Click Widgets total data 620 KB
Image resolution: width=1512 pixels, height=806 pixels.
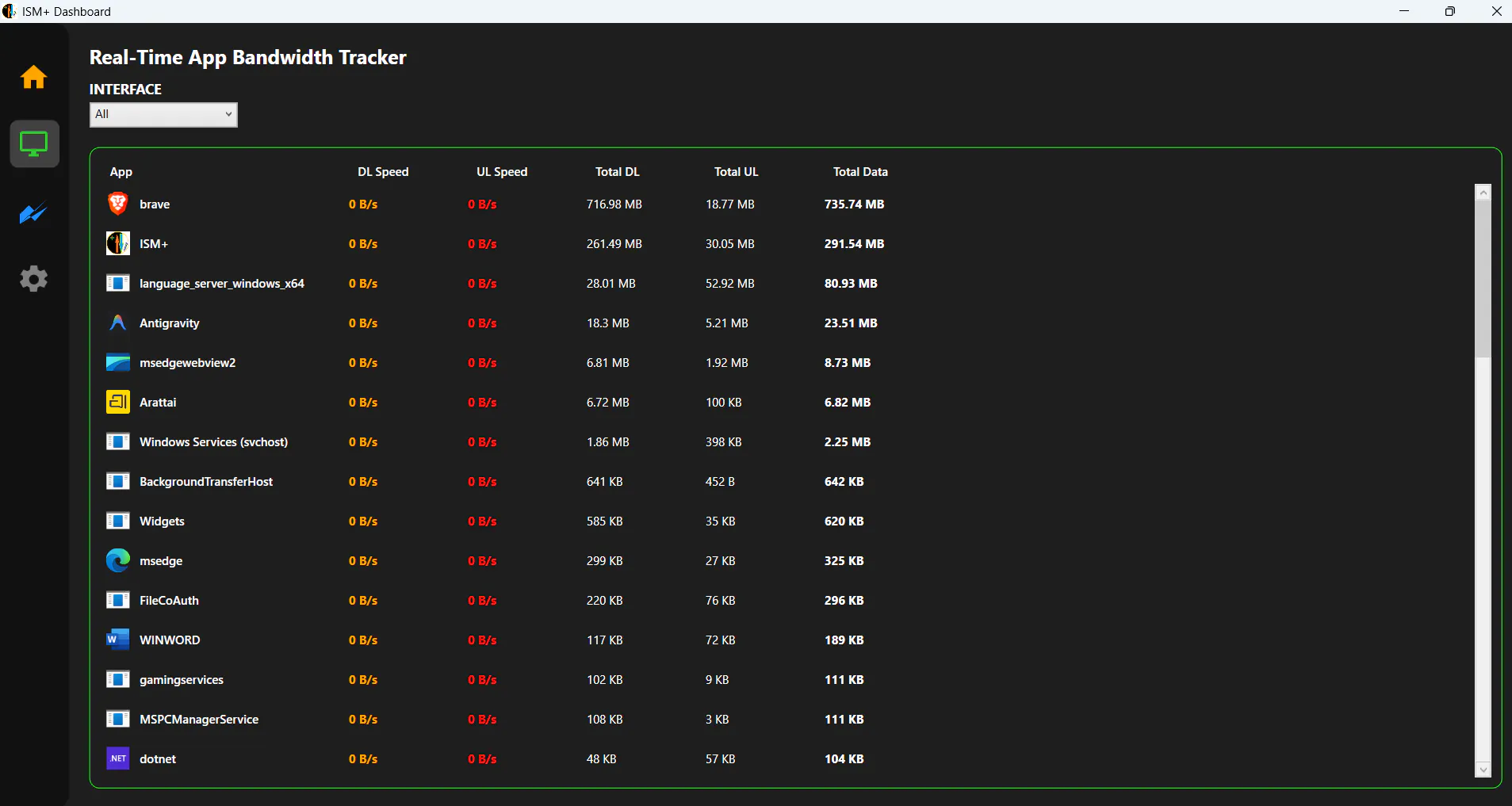[844, 521]
